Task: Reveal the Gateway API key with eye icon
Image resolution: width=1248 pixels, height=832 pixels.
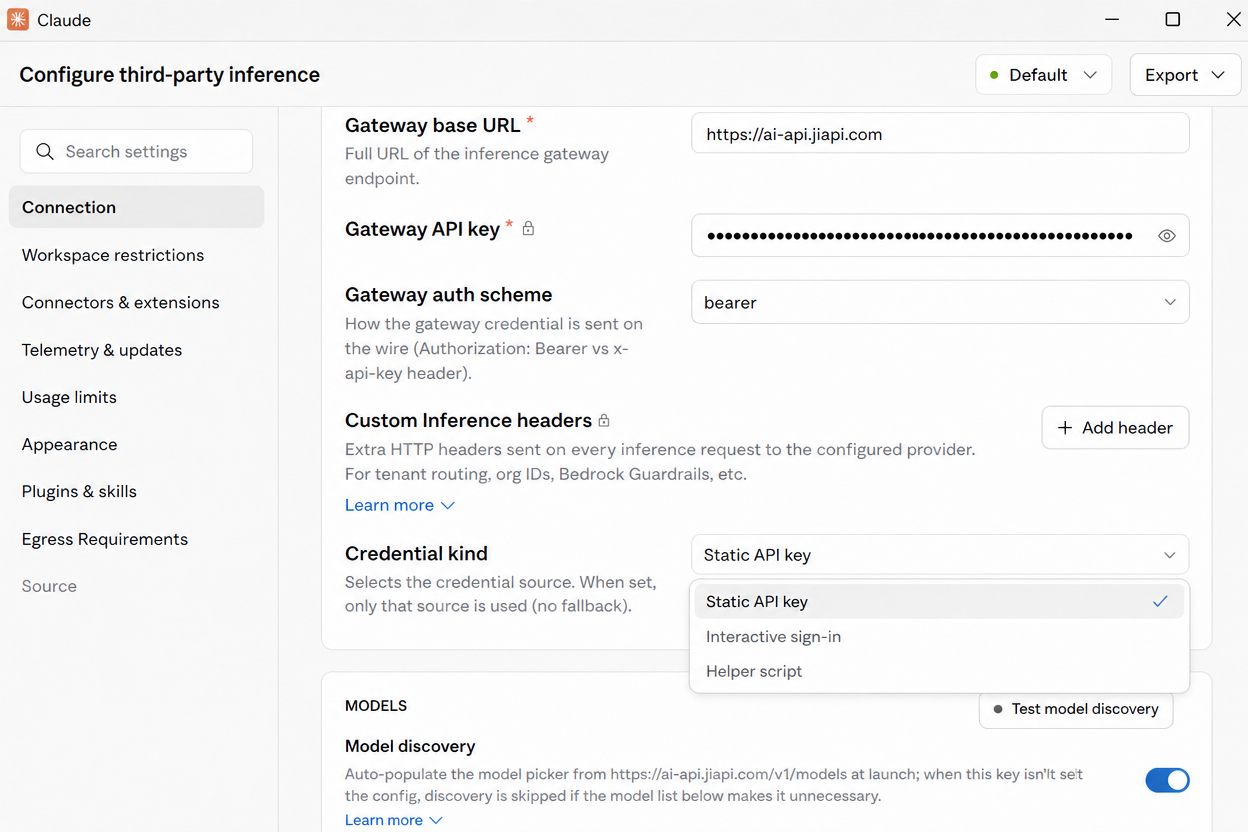Action: point(1166,236)
